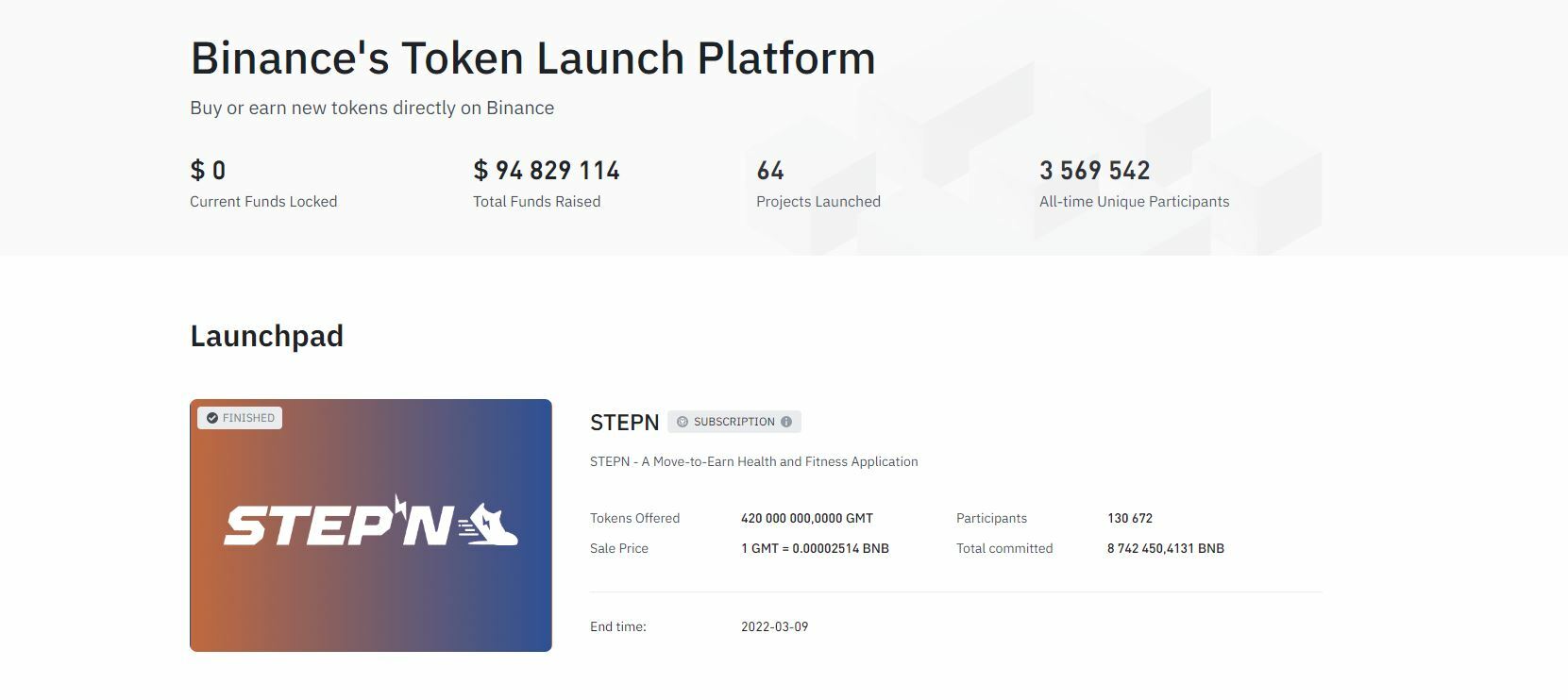Click the checkmark icon in FINISHED badge
The width and height of the screenshot is (1568, 700).
(x=212, y=418)
